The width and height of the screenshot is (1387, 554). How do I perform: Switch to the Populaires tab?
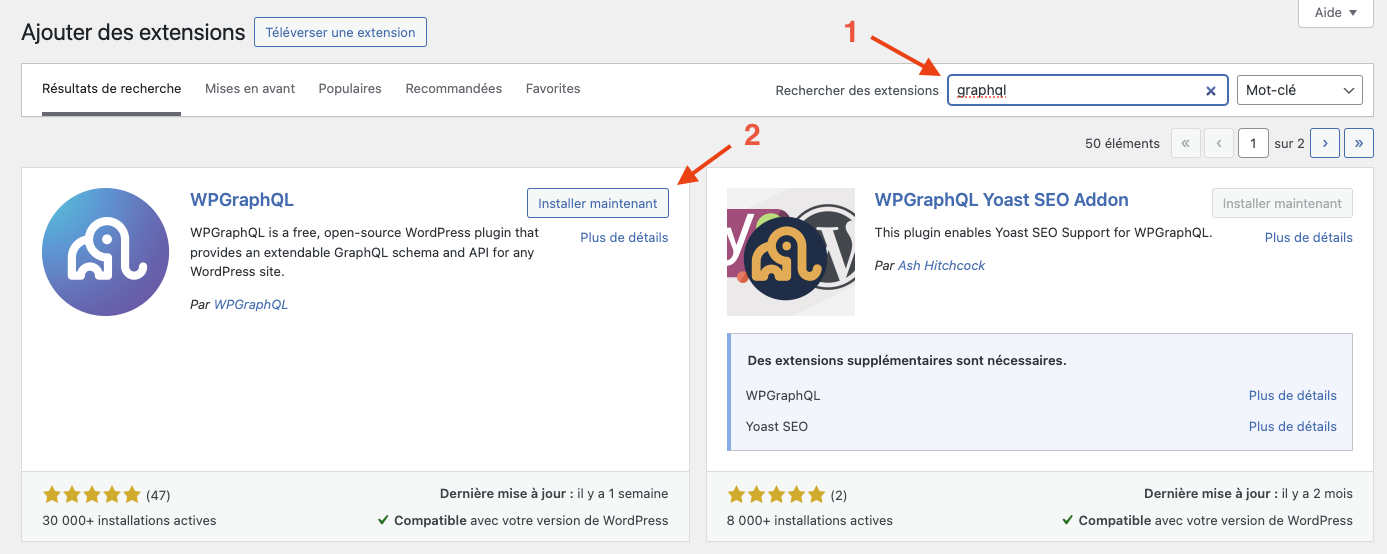point(350,89)
